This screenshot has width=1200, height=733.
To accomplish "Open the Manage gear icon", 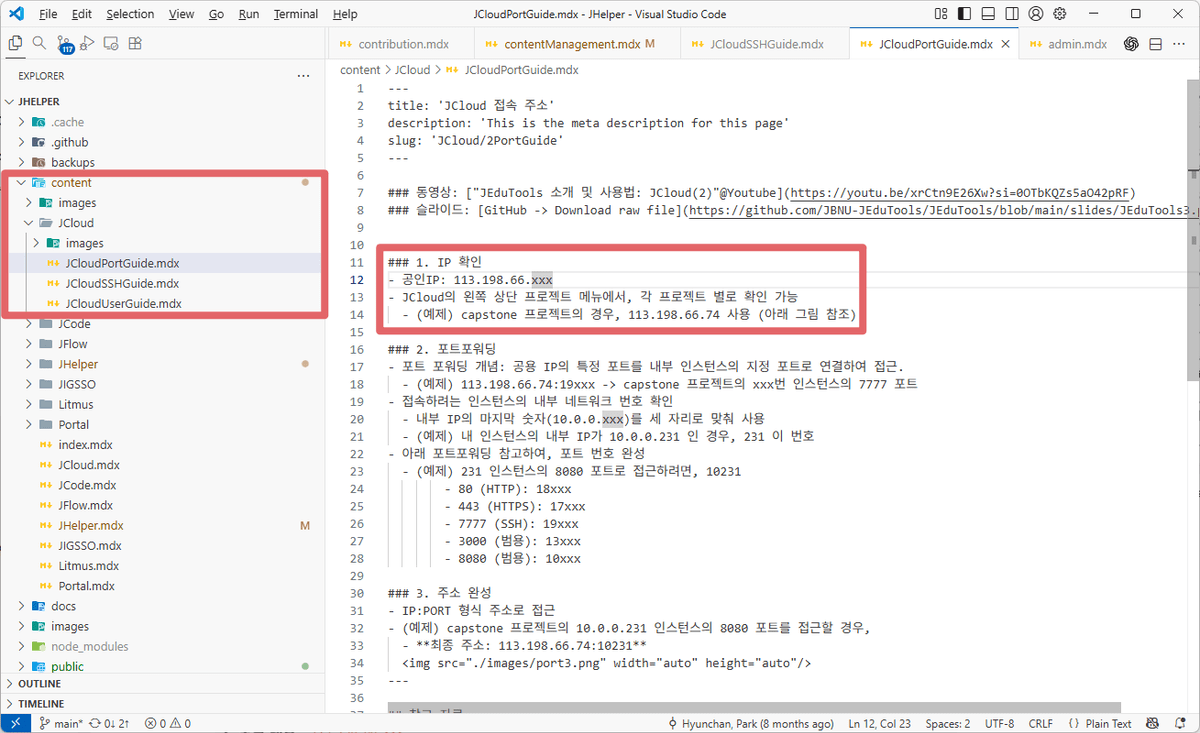I will tap(1060, 14).
